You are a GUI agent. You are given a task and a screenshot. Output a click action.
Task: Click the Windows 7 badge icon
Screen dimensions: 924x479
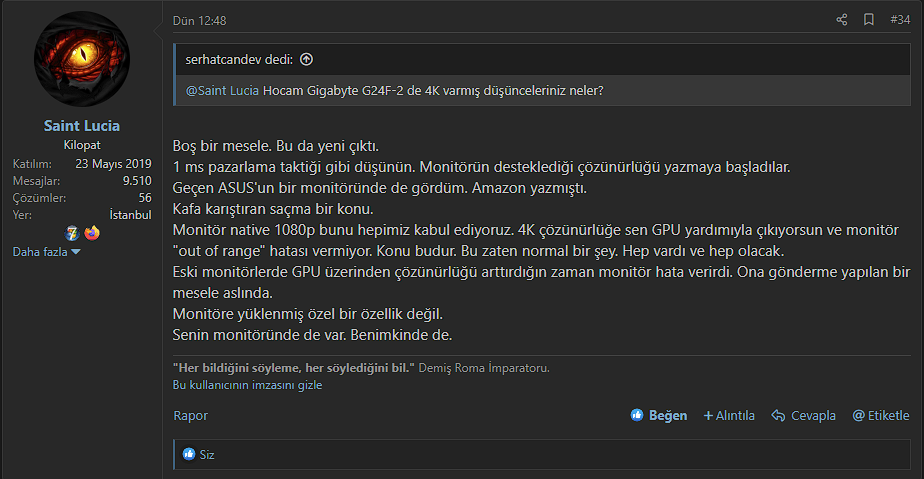[x=72, y=233]
